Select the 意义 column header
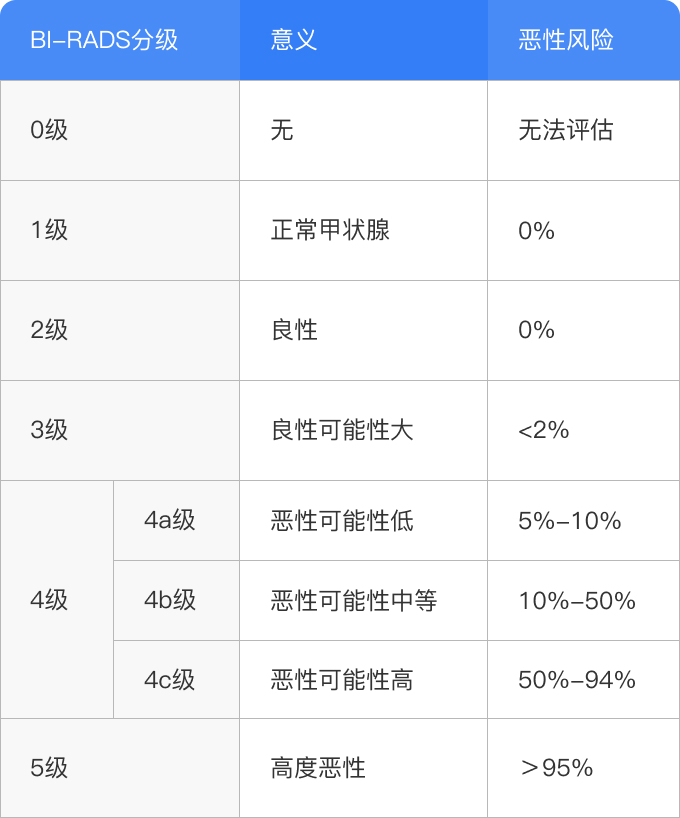 [294, 40]
